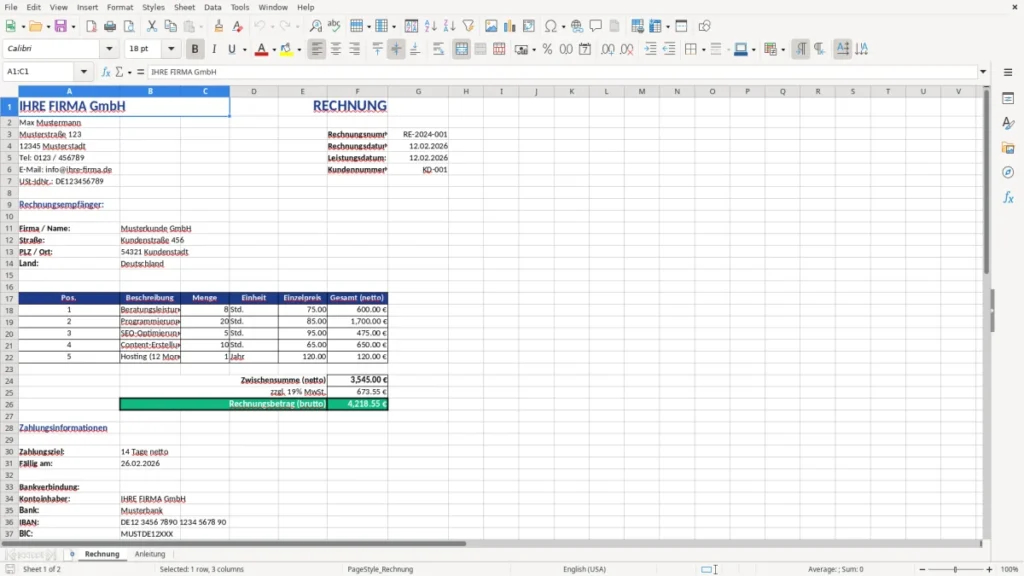The width and height of the screenshot is (1024, 576).
Task: Toggle Bold formatting
Action: 195,49
